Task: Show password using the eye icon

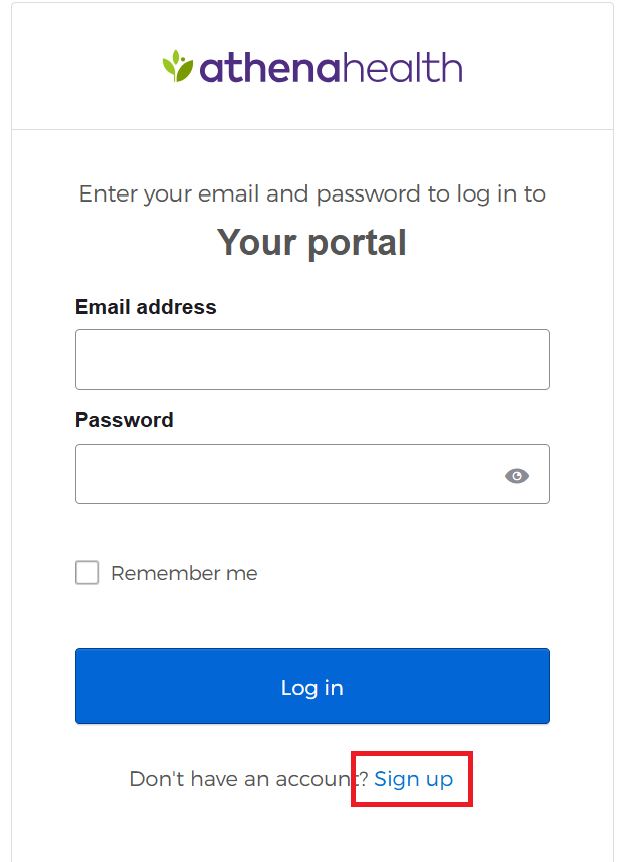Action: tap(516, 475)
